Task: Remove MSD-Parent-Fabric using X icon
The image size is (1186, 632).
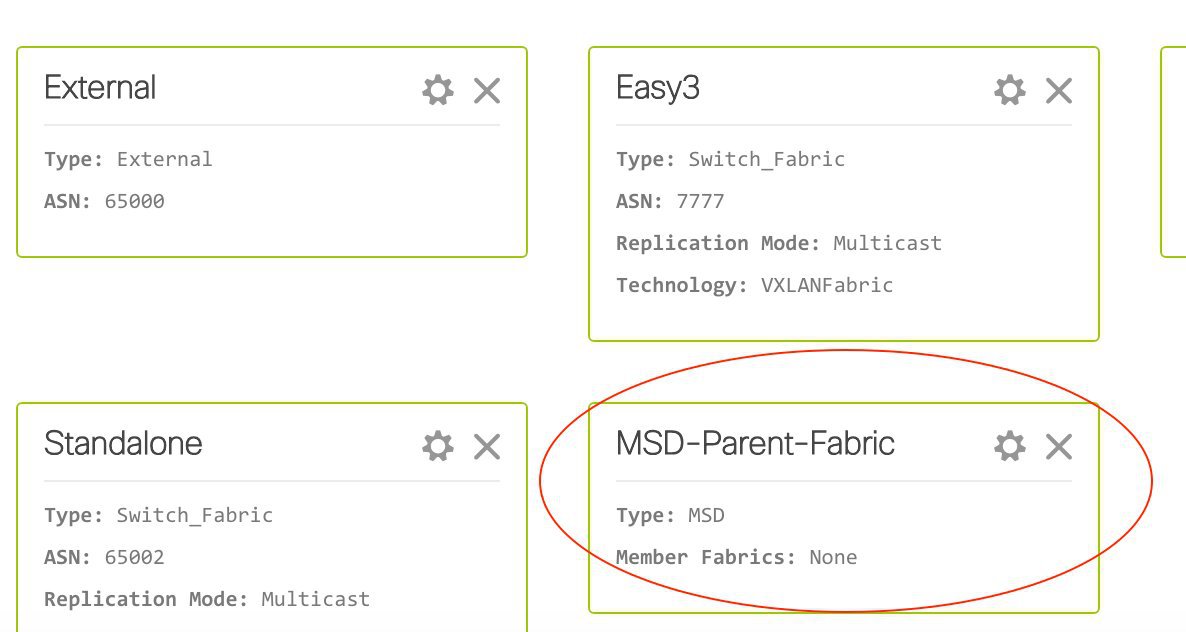Action: click(x=1059, y=447)
